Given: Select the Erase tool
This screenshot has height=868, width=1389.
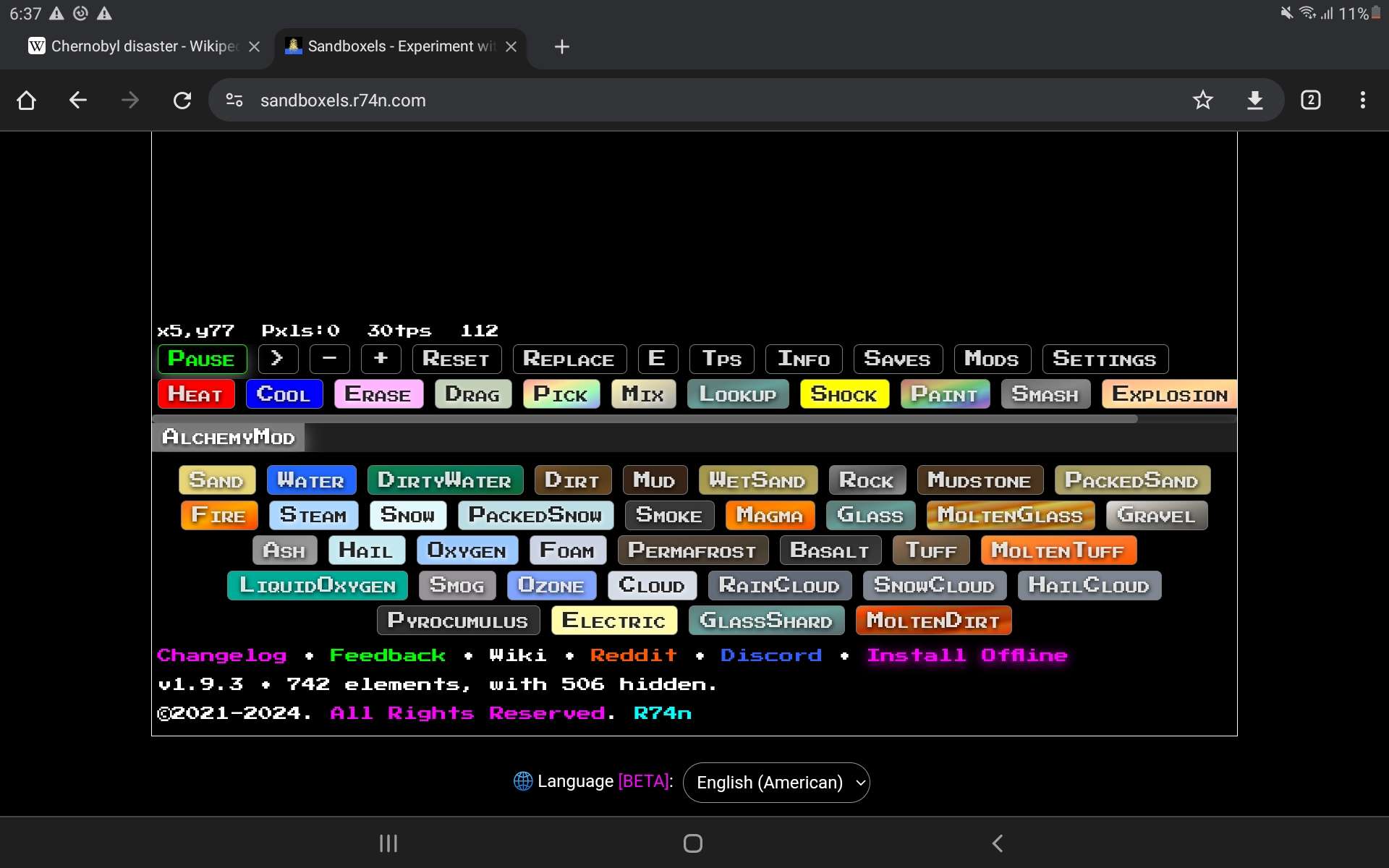Looking at the screenshot, I should (x=378, y=394).
